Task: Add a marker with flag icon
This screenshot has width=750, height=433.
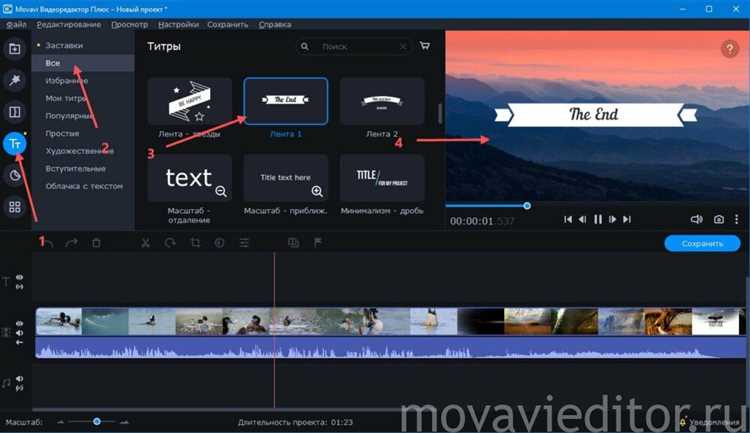Action: coord(318,243)
